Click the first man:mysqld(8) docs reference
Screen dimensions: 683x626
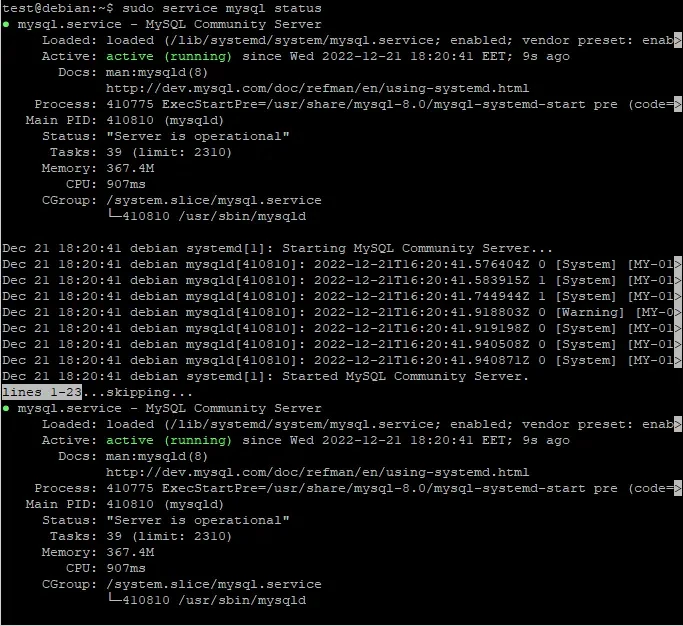153,72
